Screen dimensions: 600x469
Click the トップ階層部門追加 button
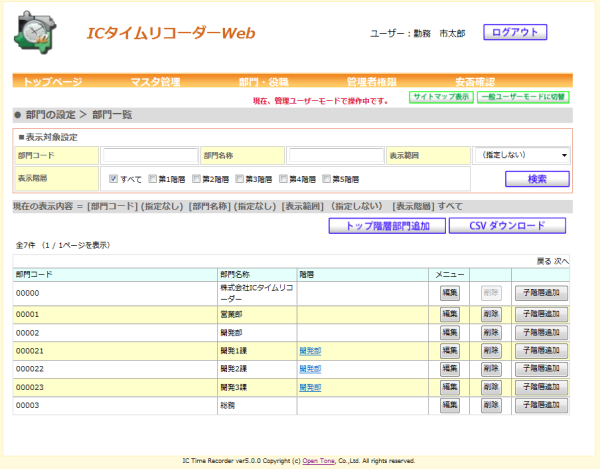(x=387, y=226)
